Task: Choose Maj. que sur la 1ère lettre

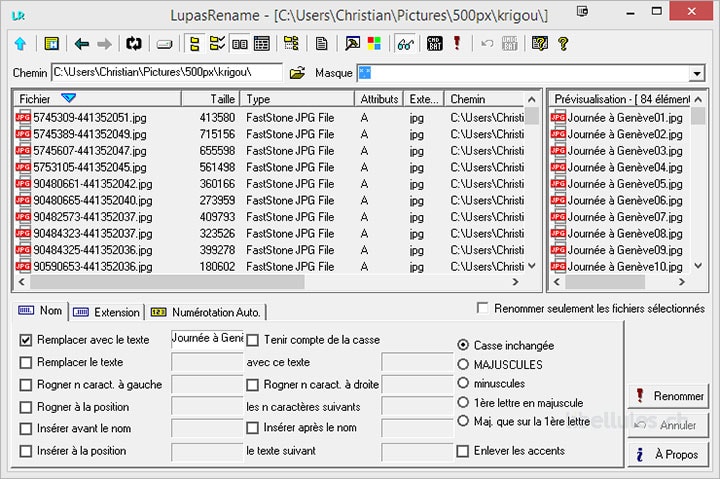Action: (x=463, y=421)
